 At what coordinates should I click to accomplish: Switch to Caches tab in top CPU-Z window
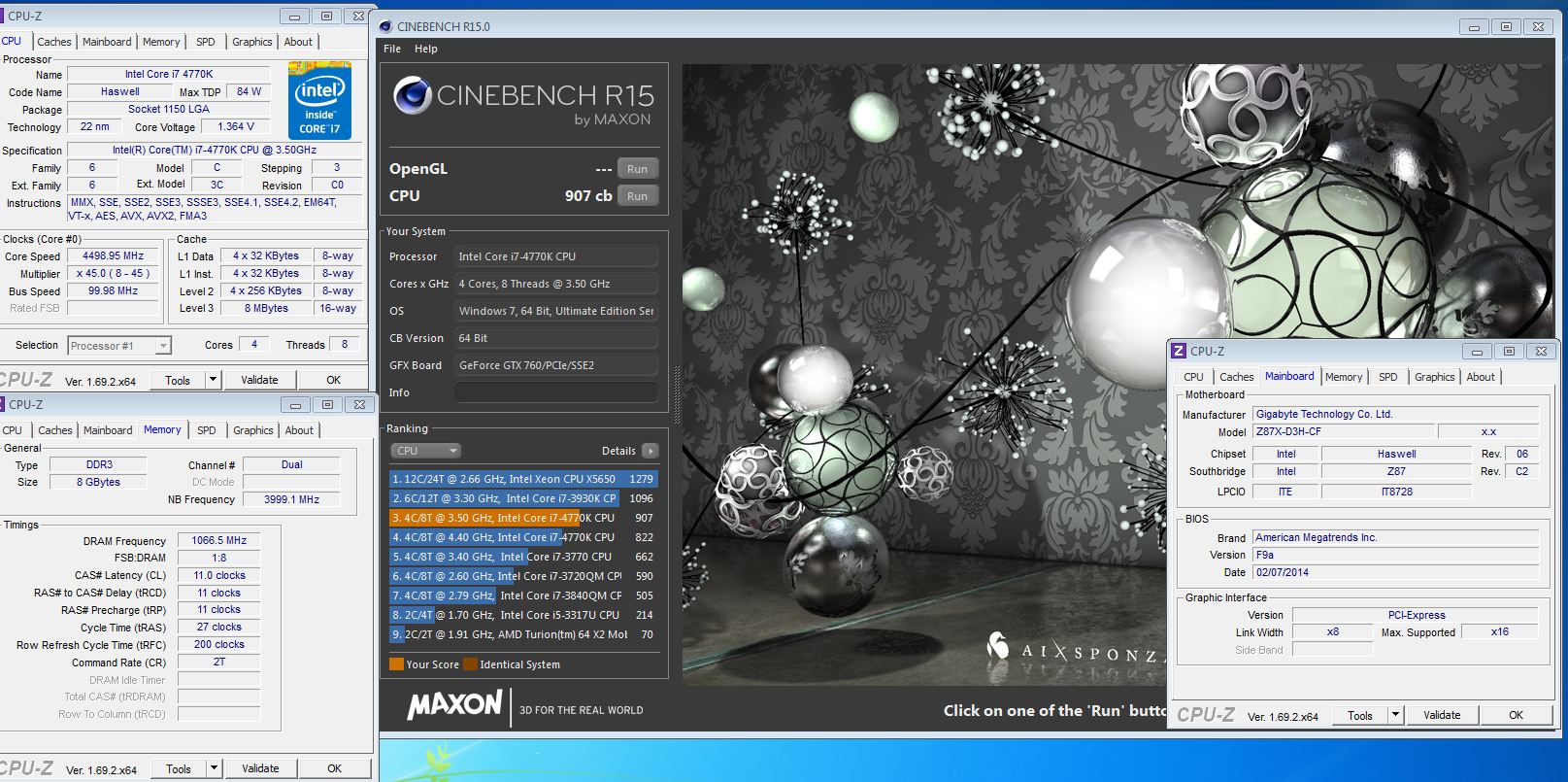54,42
